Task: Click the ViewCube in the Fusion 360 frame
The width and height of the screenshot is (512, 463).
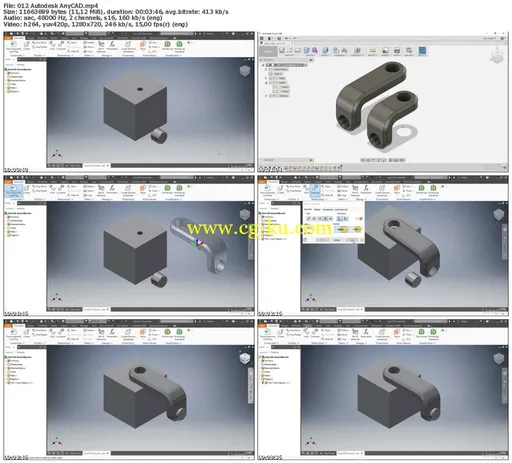Action: [x=497, y=56]
